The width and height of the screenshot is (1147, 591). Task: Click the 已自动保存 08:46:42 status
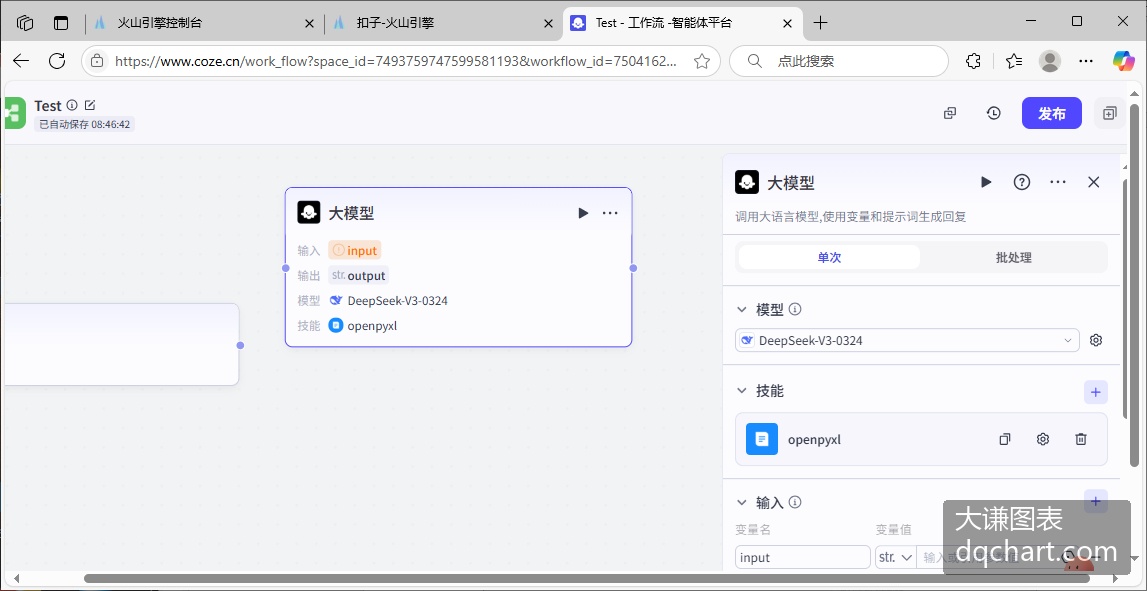[84, 124]
